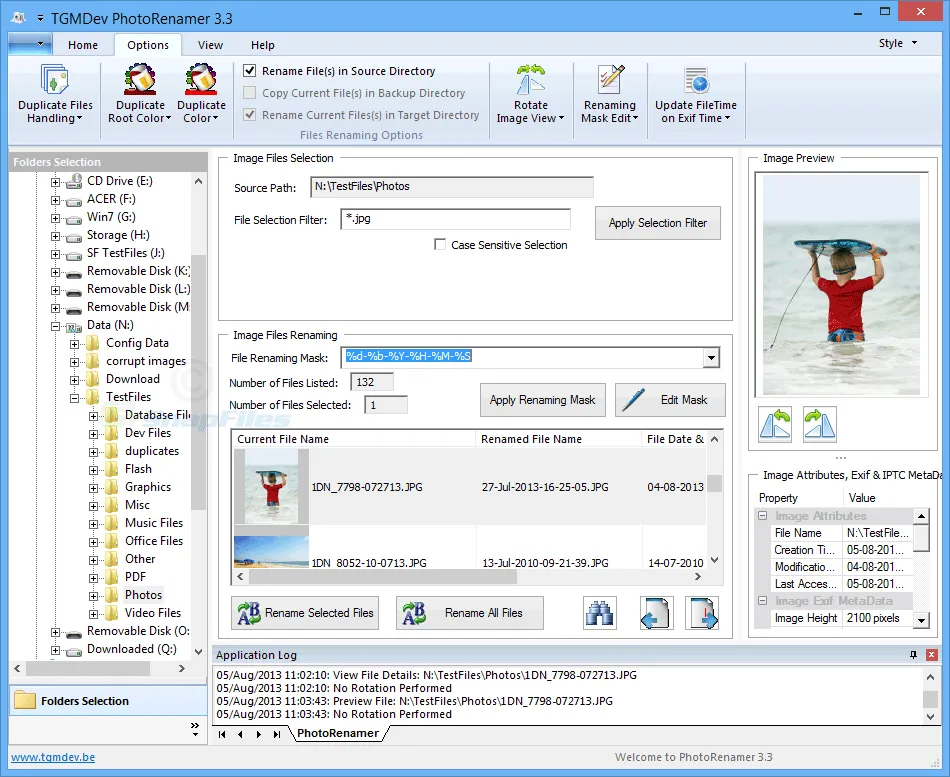950x777 pixels.
Task: Click the binoculars search icon
Action: [600, 613]
